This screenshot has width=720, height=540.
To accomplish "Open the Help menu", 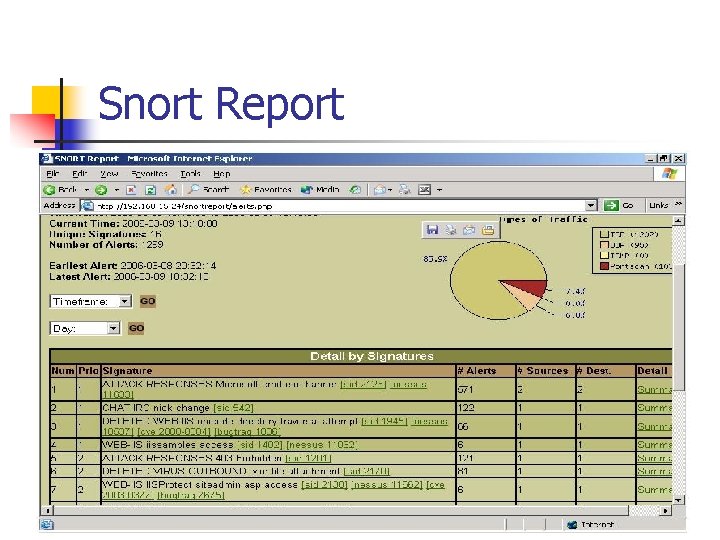I will [x=221, y=174].
